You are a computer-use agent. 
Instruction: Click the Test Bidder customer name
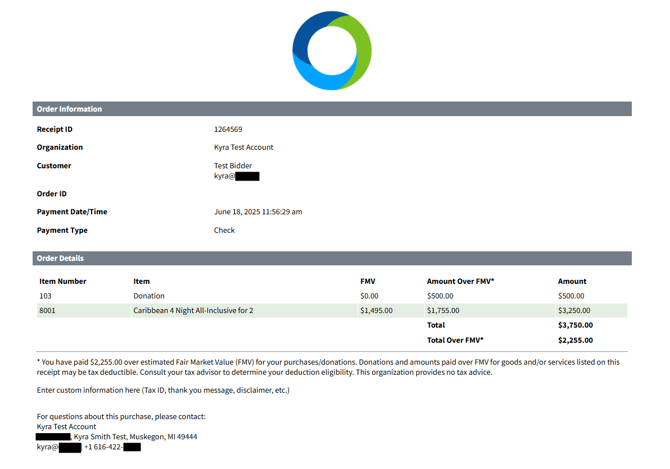click(x=233, y=166)
